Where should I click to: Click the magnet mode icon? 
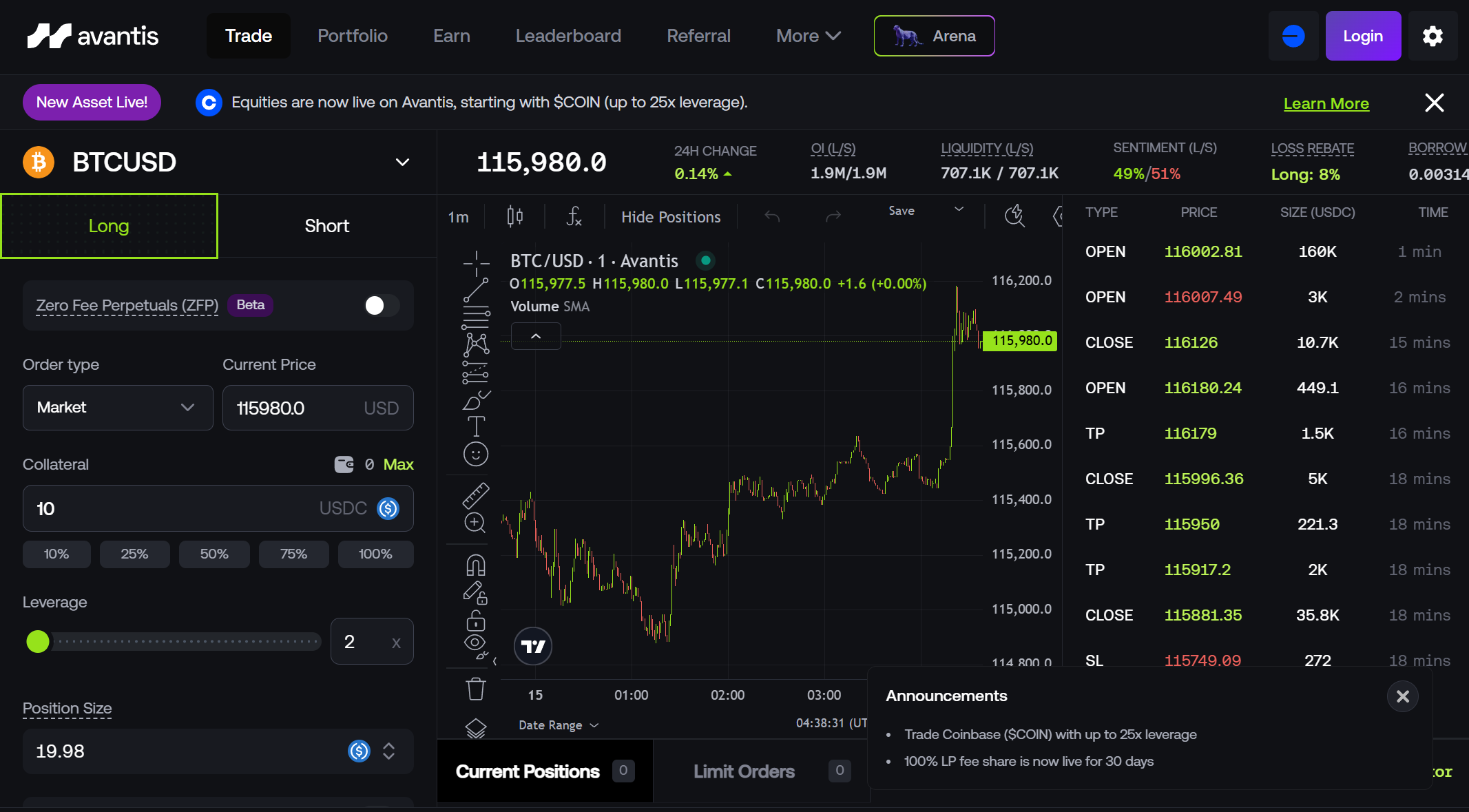[475, 565]
